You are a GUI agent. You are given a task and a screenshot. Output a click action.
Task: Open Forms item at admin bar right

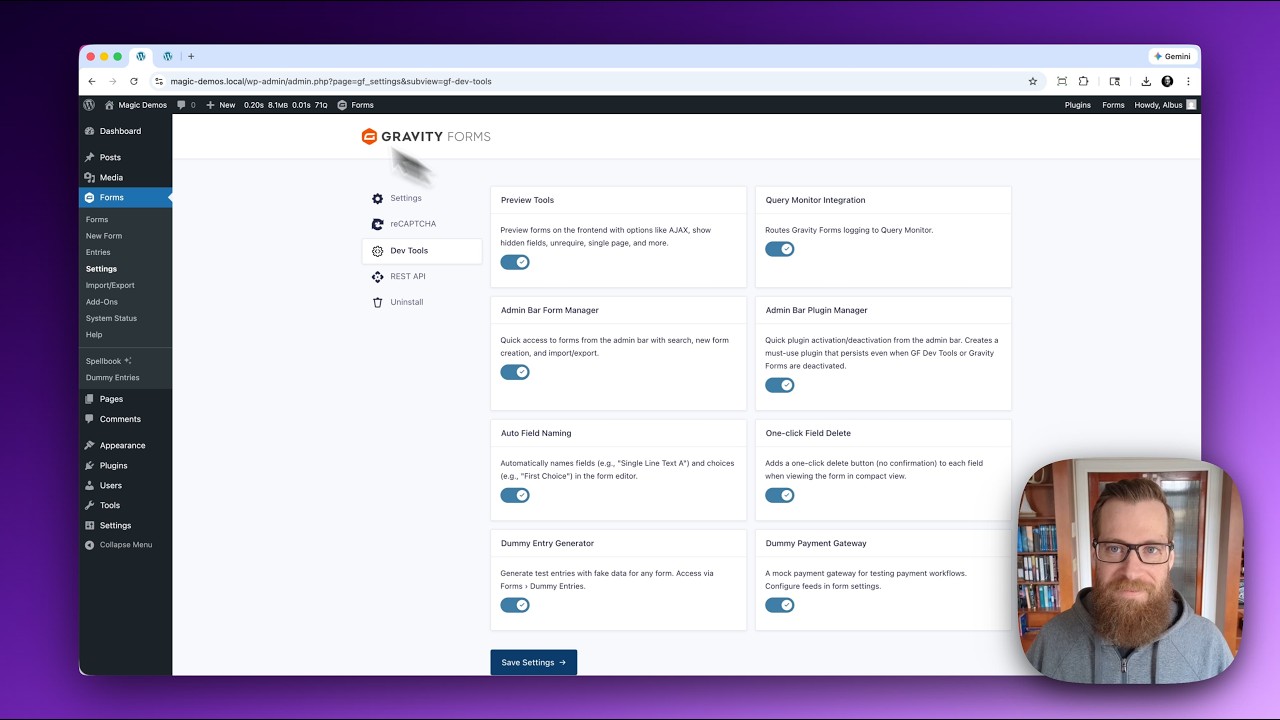point(1113,105)
